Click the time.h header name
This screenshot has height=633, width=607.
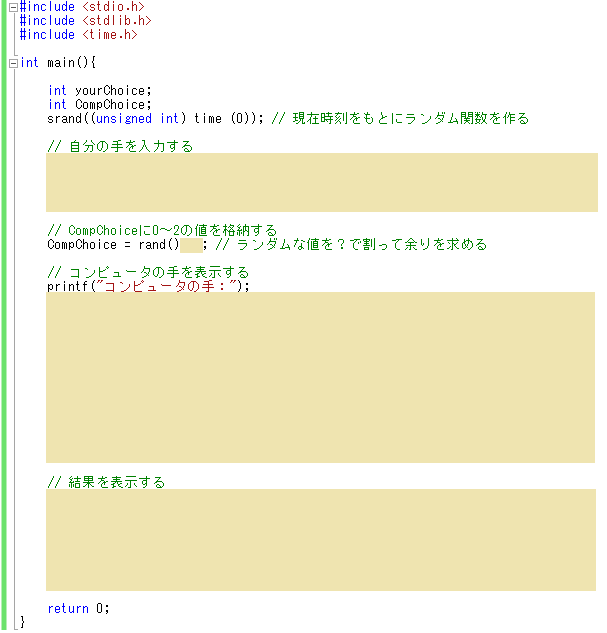109,34
